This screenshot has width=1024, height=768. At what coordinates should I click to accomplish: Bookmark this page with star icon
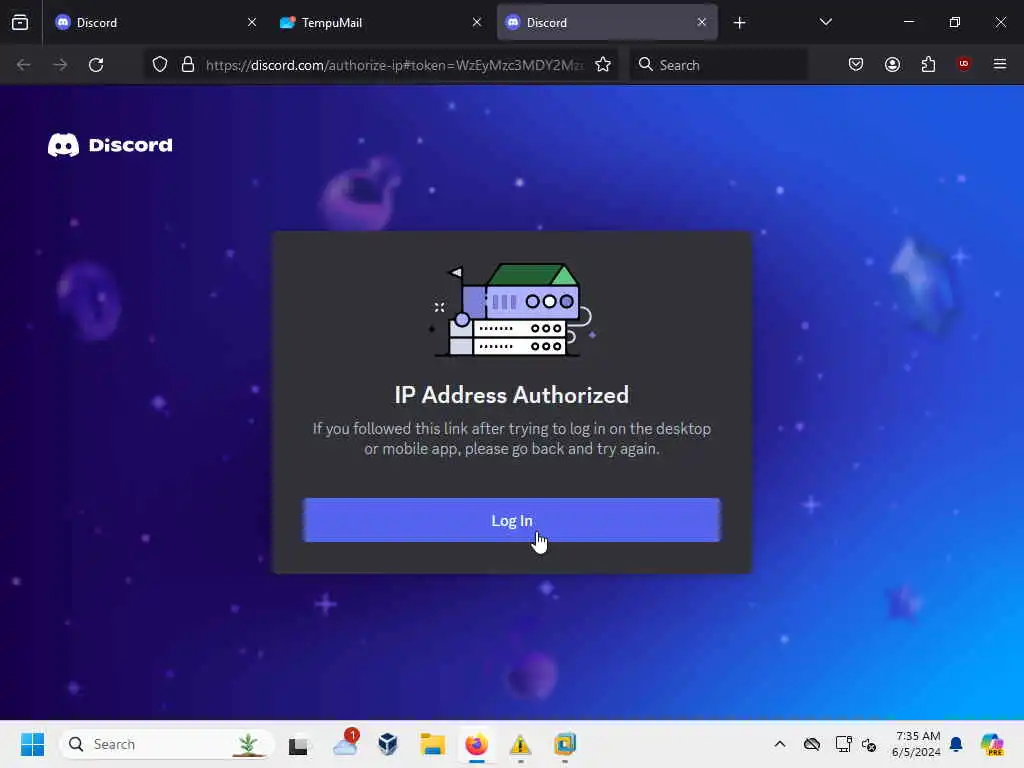603,65
